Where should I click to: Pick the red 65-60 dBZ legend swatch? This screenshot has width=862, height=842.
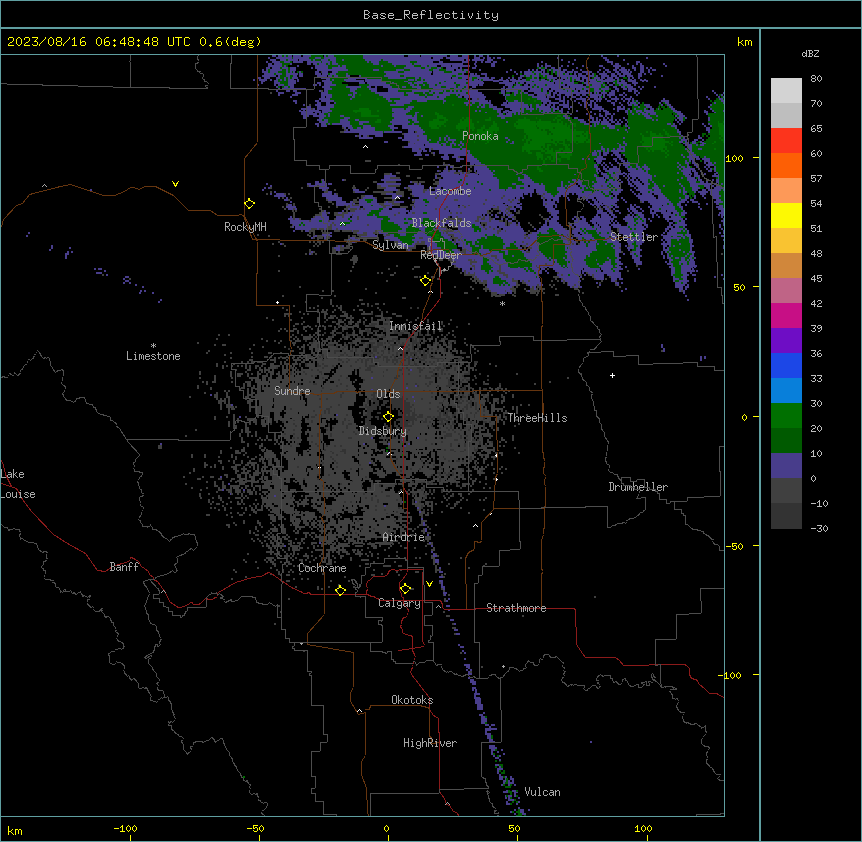click(786, 140)
